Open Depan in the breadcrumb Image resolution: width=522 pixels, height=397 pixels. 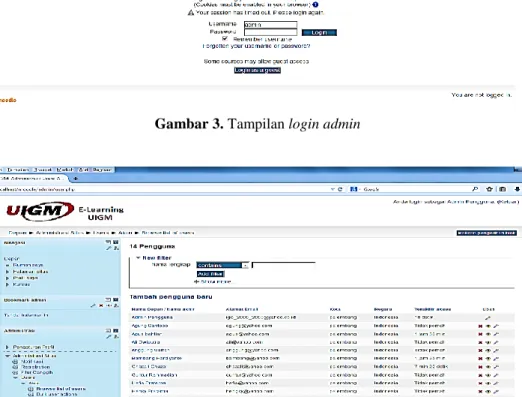click(17, 233)
